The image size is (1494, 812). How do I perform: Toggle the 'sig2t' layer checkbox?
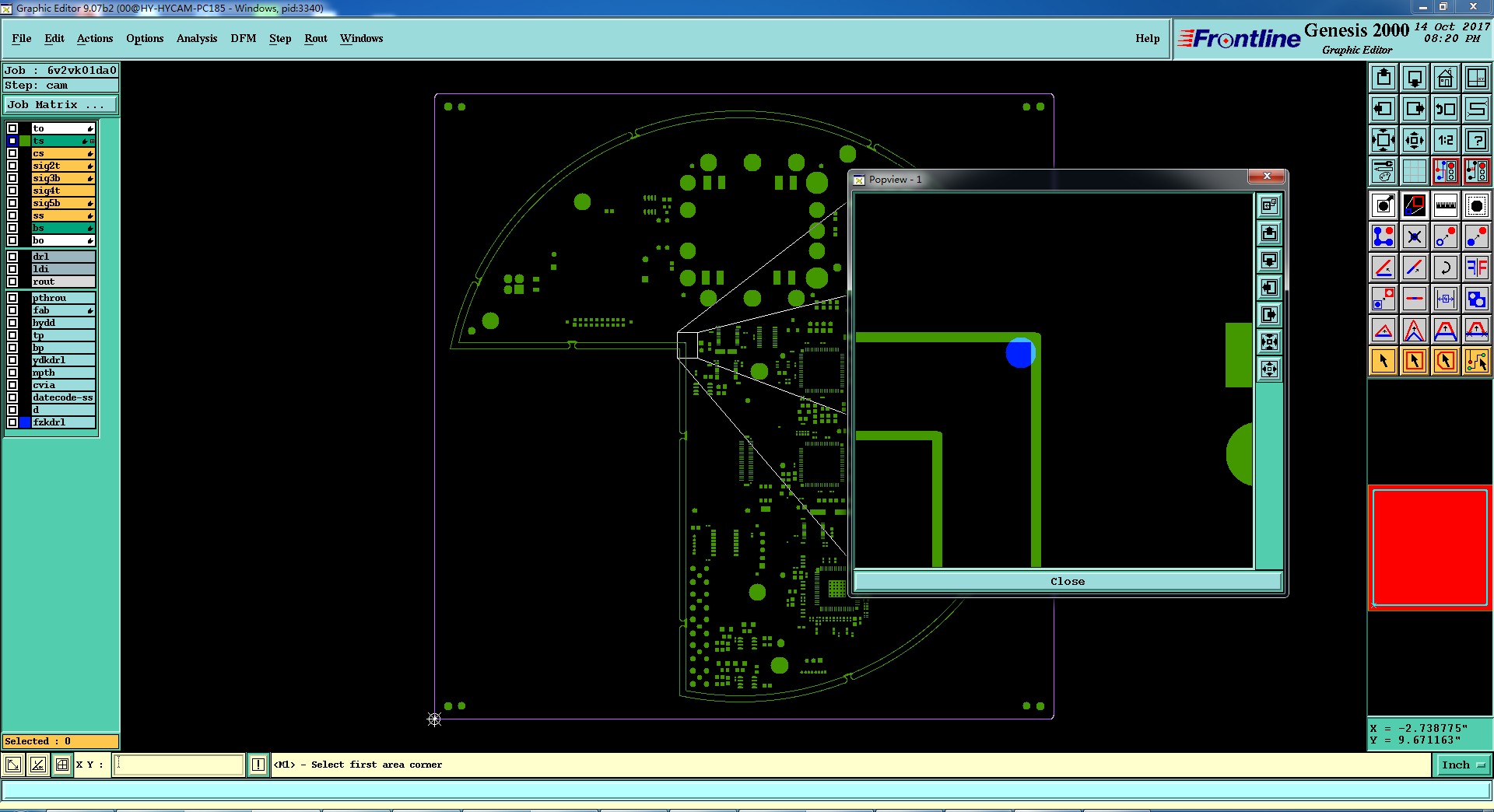pos(12,166)
